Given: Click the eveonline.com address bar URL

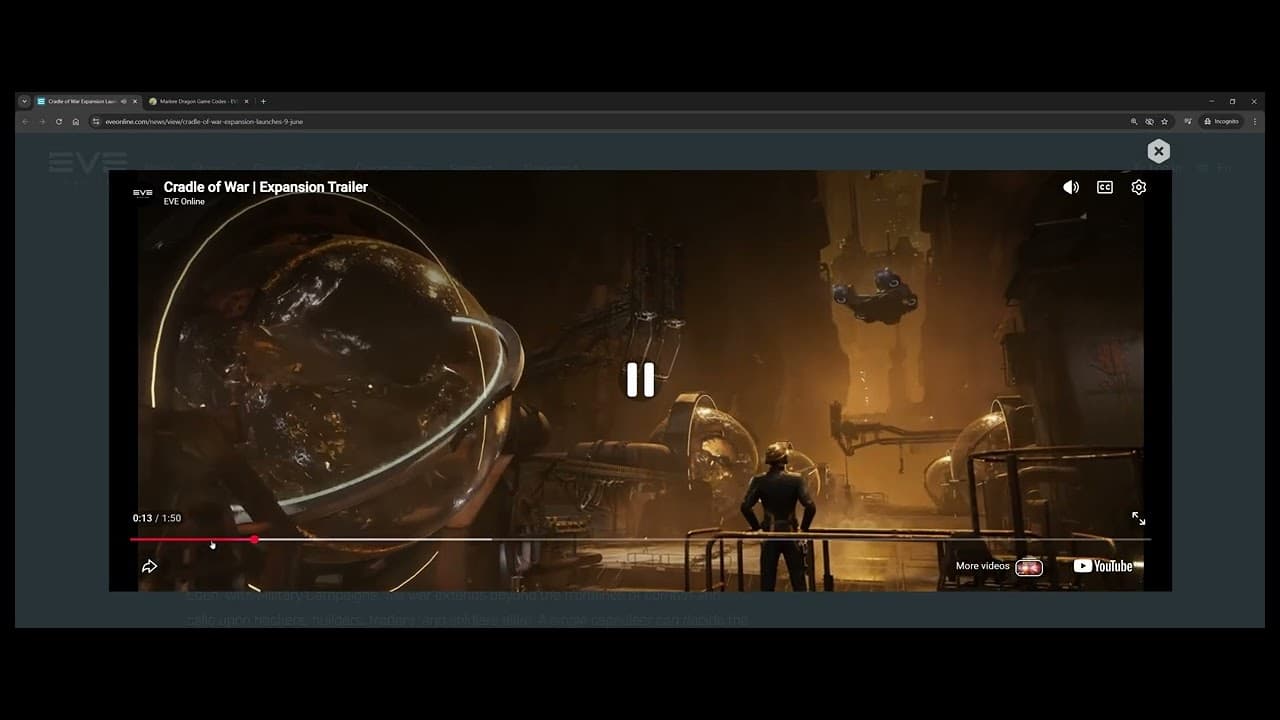Looking at the screenshot, I should (x=204, y=121).
